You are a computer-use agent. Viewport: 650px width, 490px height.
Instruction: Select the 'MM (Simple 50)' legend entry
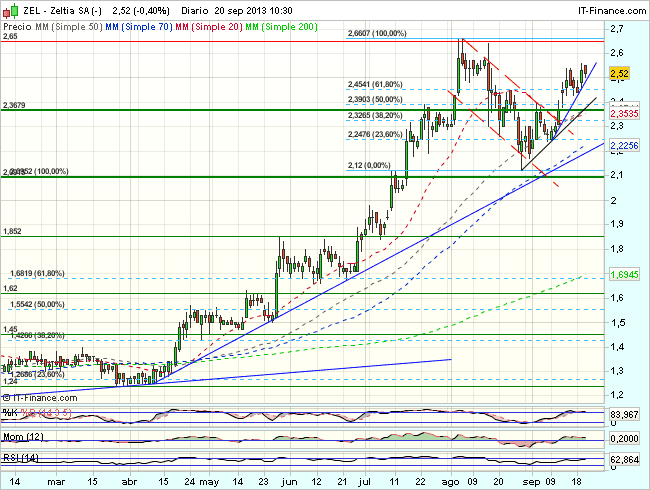tap(69, 27)
